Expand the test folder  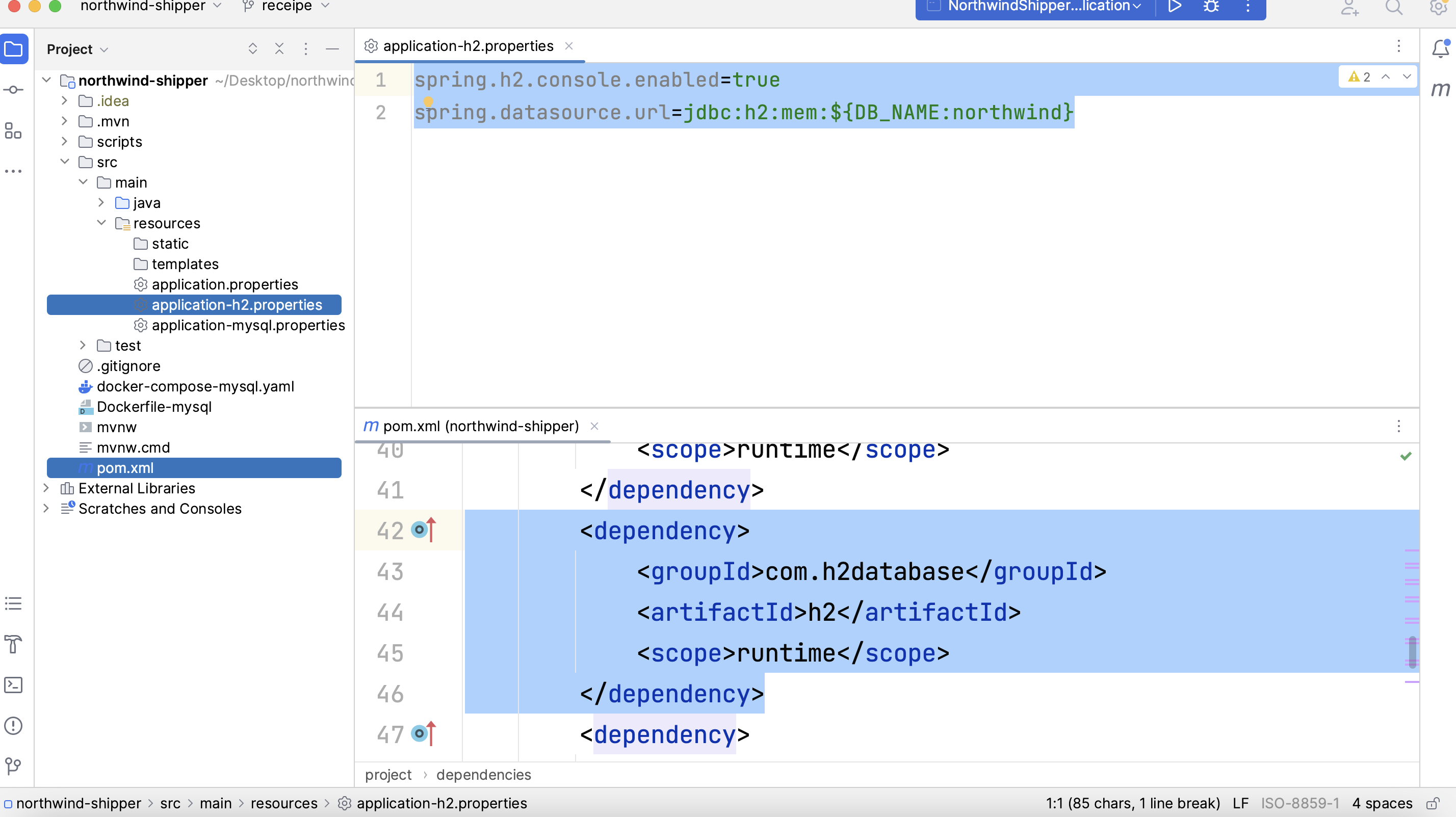point(83,345)
